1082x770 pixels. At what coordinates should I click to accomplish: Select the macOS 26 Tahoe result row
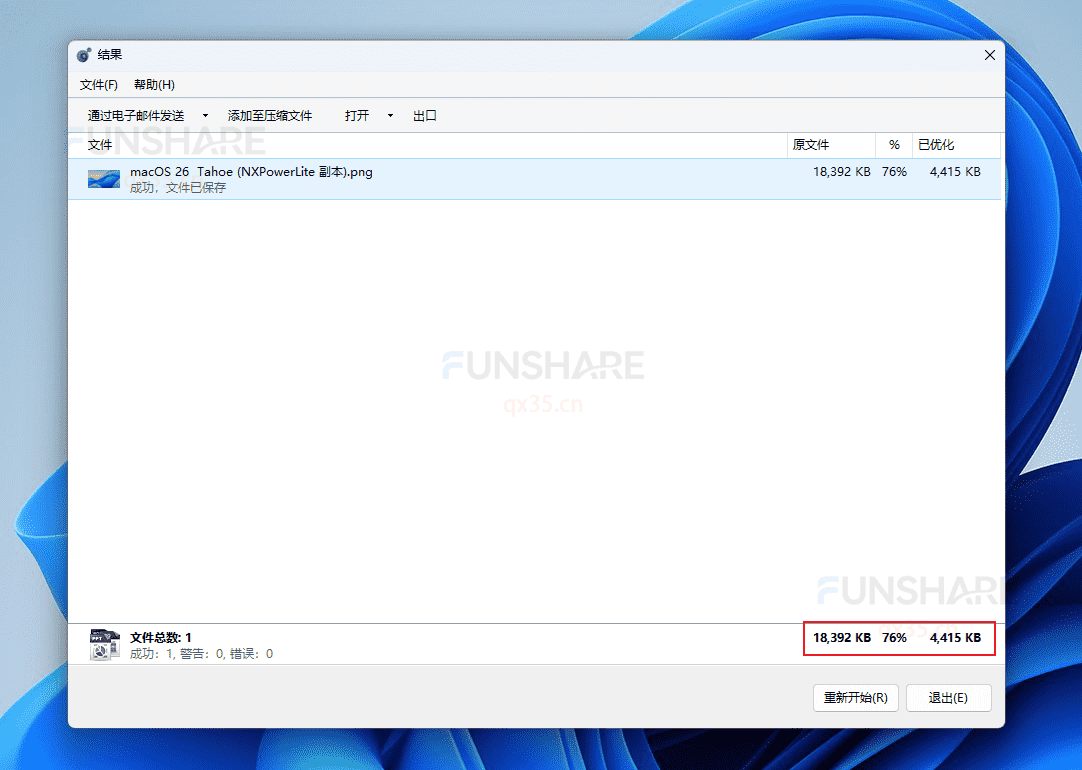tap(400, 178)
